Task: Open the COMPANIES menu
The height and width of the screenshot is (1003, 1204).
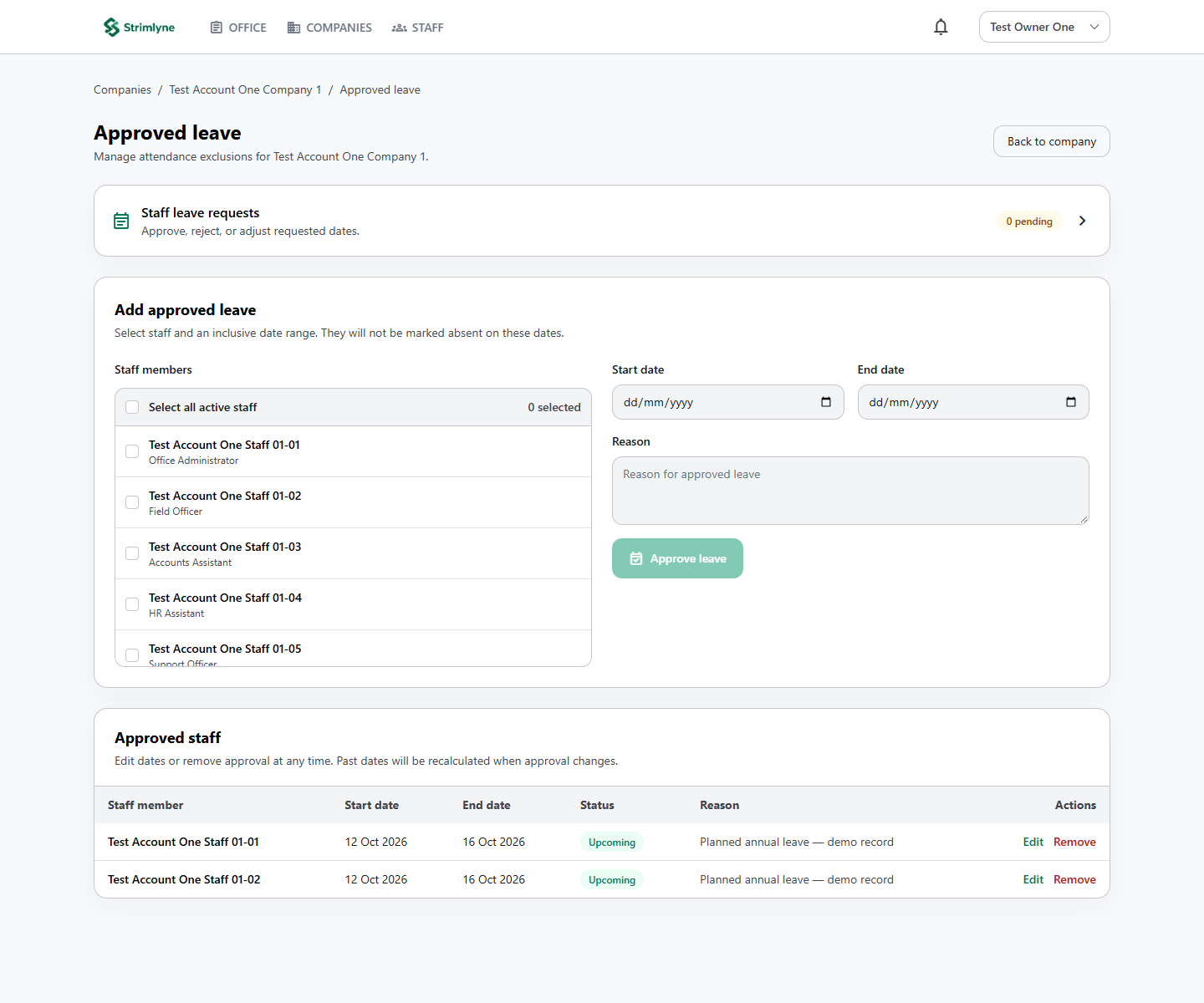Action: [x=329, y=28]
